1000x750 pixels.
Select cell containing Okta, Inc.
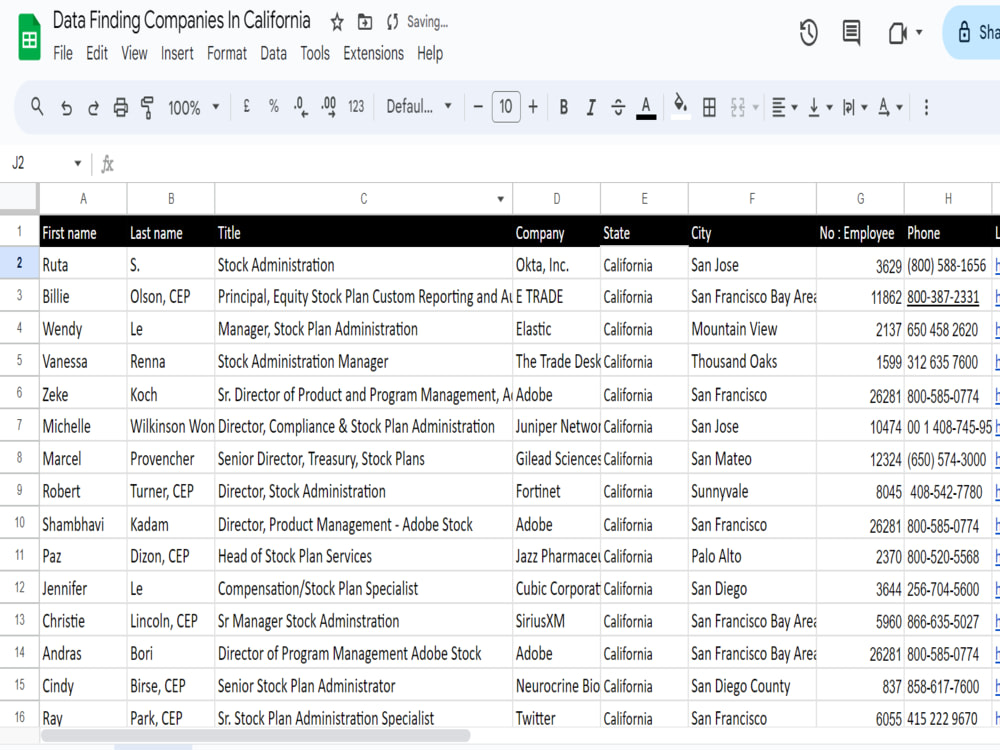point(556,264)
